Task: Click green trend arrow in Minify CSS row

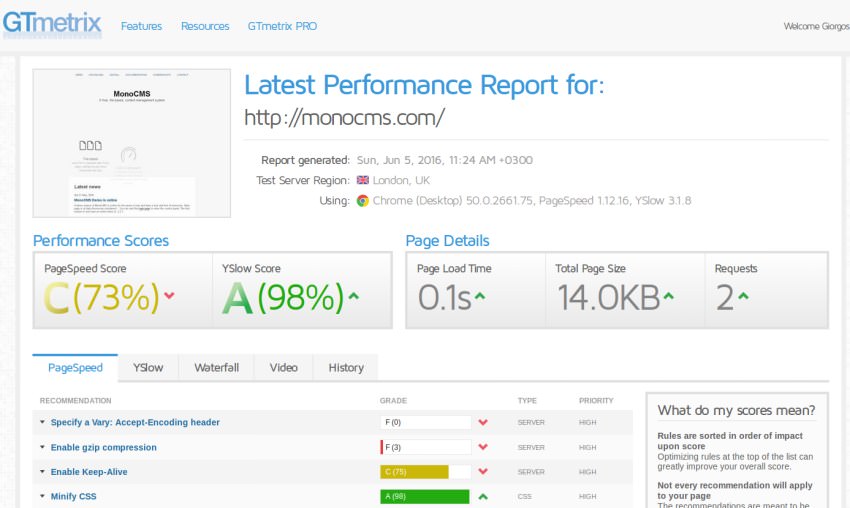Action: (x=483, y=497)
